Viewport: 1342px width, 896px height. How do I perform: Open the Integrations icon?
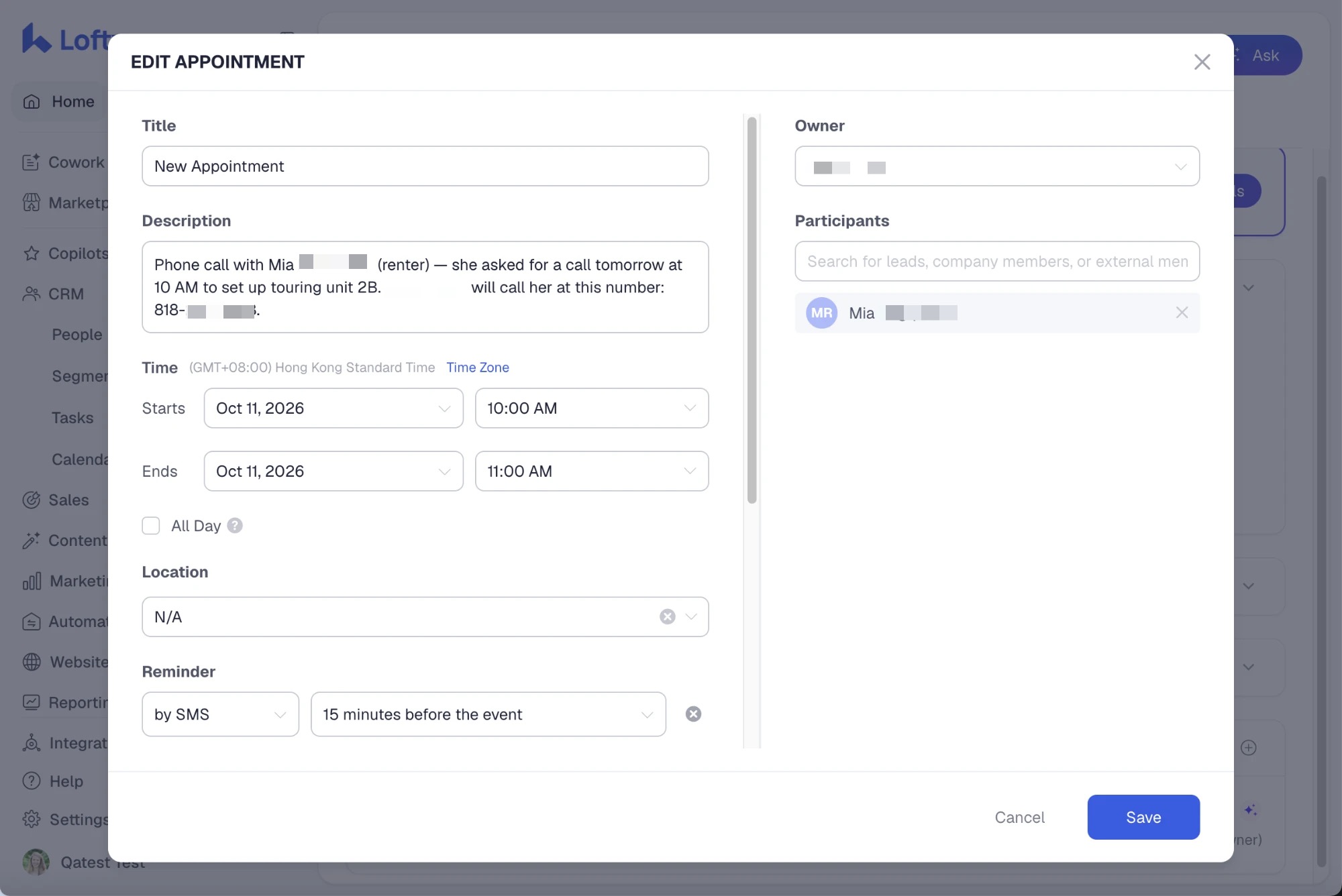(x=32, y=743)
